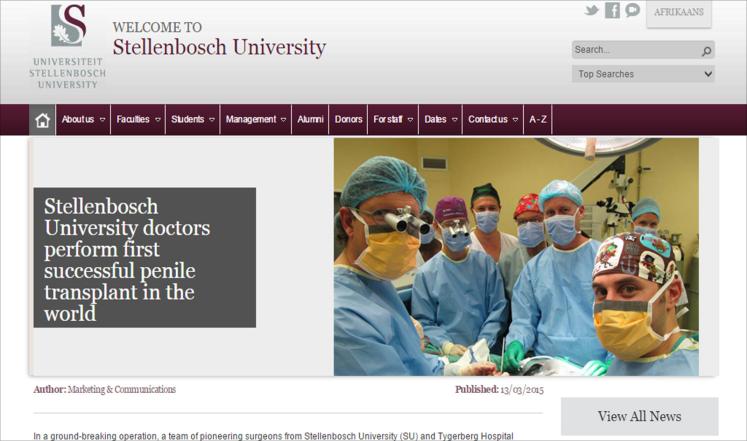Click the Home icon in navigation bar
This screenshot has width=747, height=441.
point(42,120)
